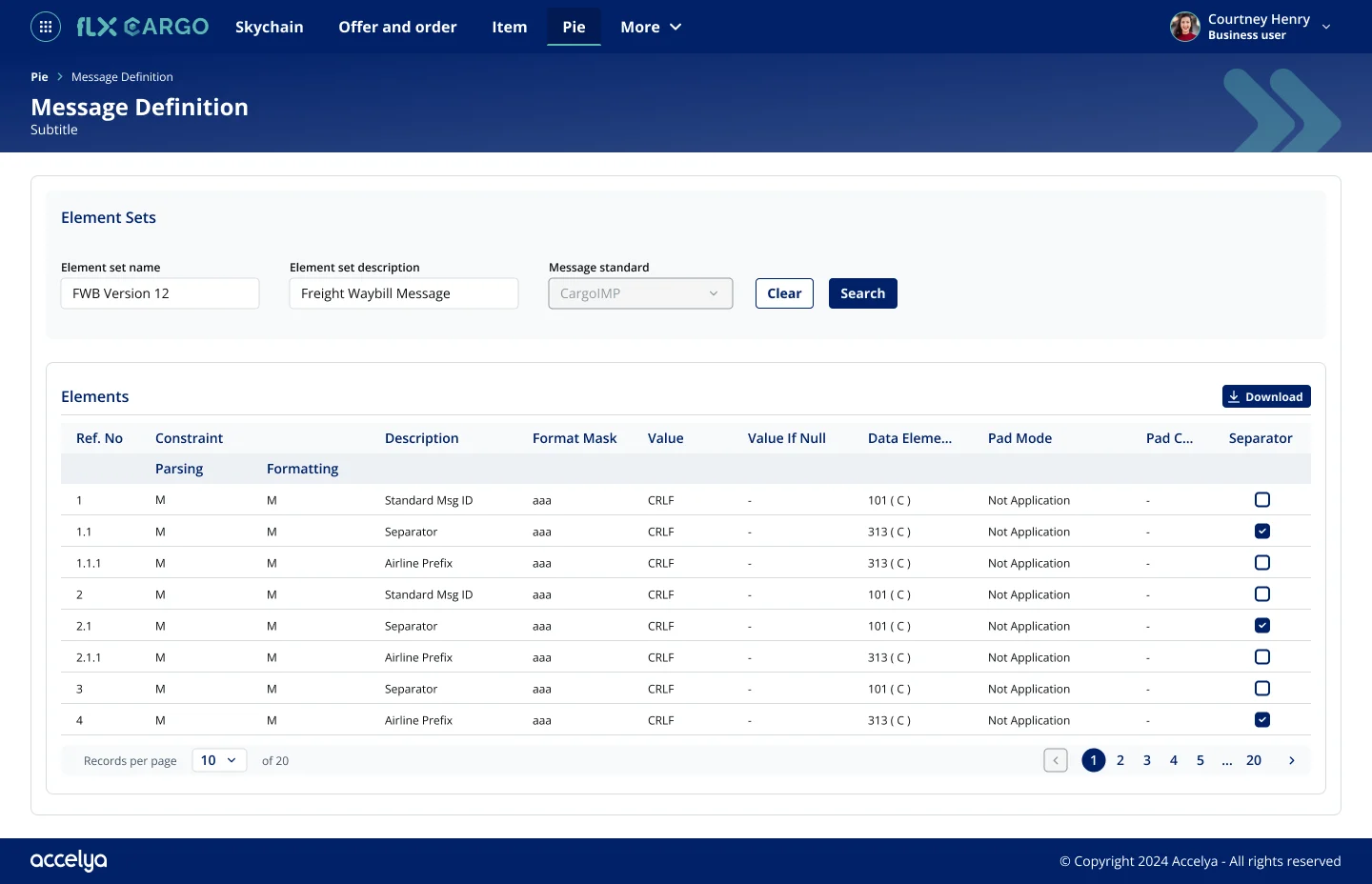Open the Message standard dropdown
Image resolution: width=1372 pixels, height=884 pixels.
click(640, 293)
